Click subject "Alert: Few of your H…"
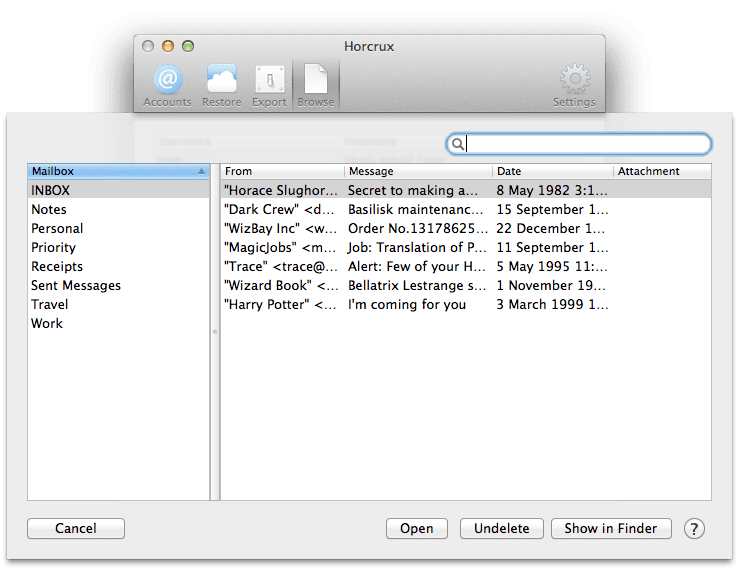Screen dimensions: 739x570 pos(417,266)
